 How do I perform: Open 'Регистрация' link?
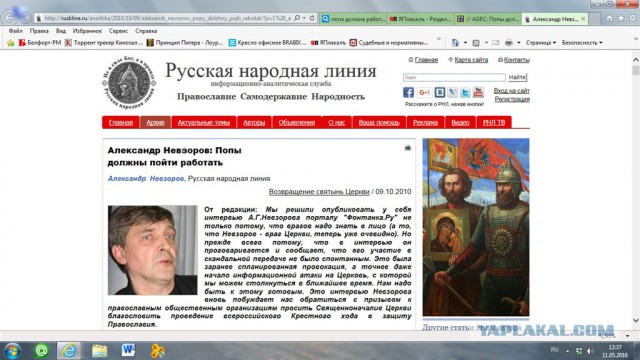pos(512,99)
